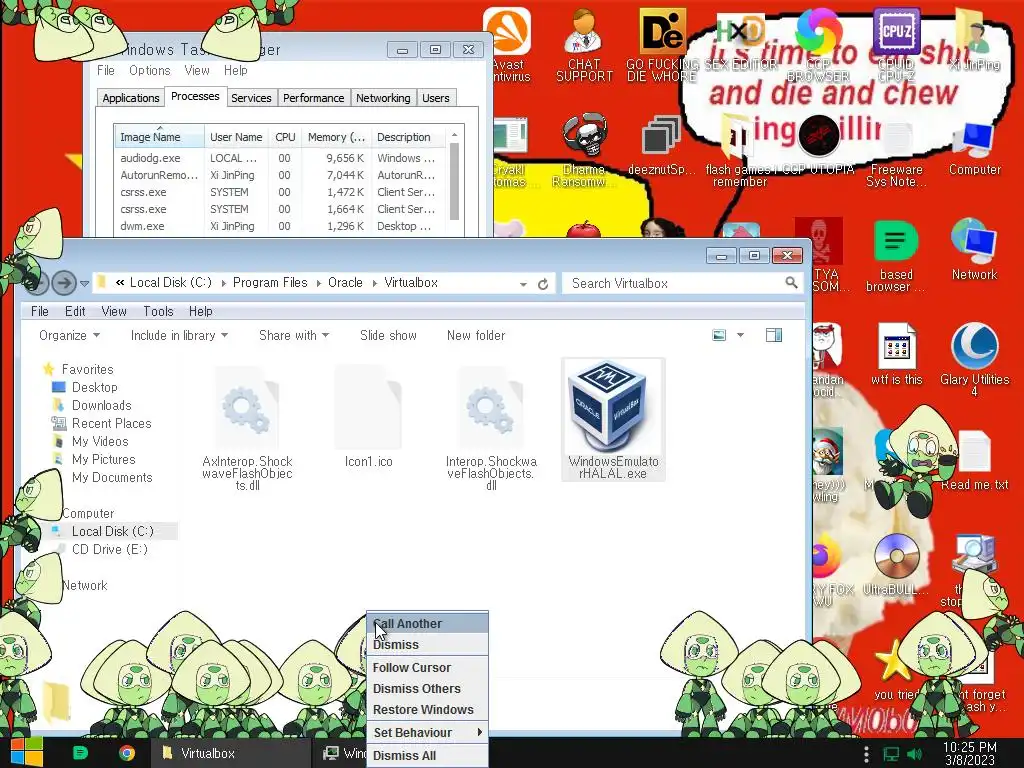
Task: Open the Share with dropdown
Action: [294, 336]
